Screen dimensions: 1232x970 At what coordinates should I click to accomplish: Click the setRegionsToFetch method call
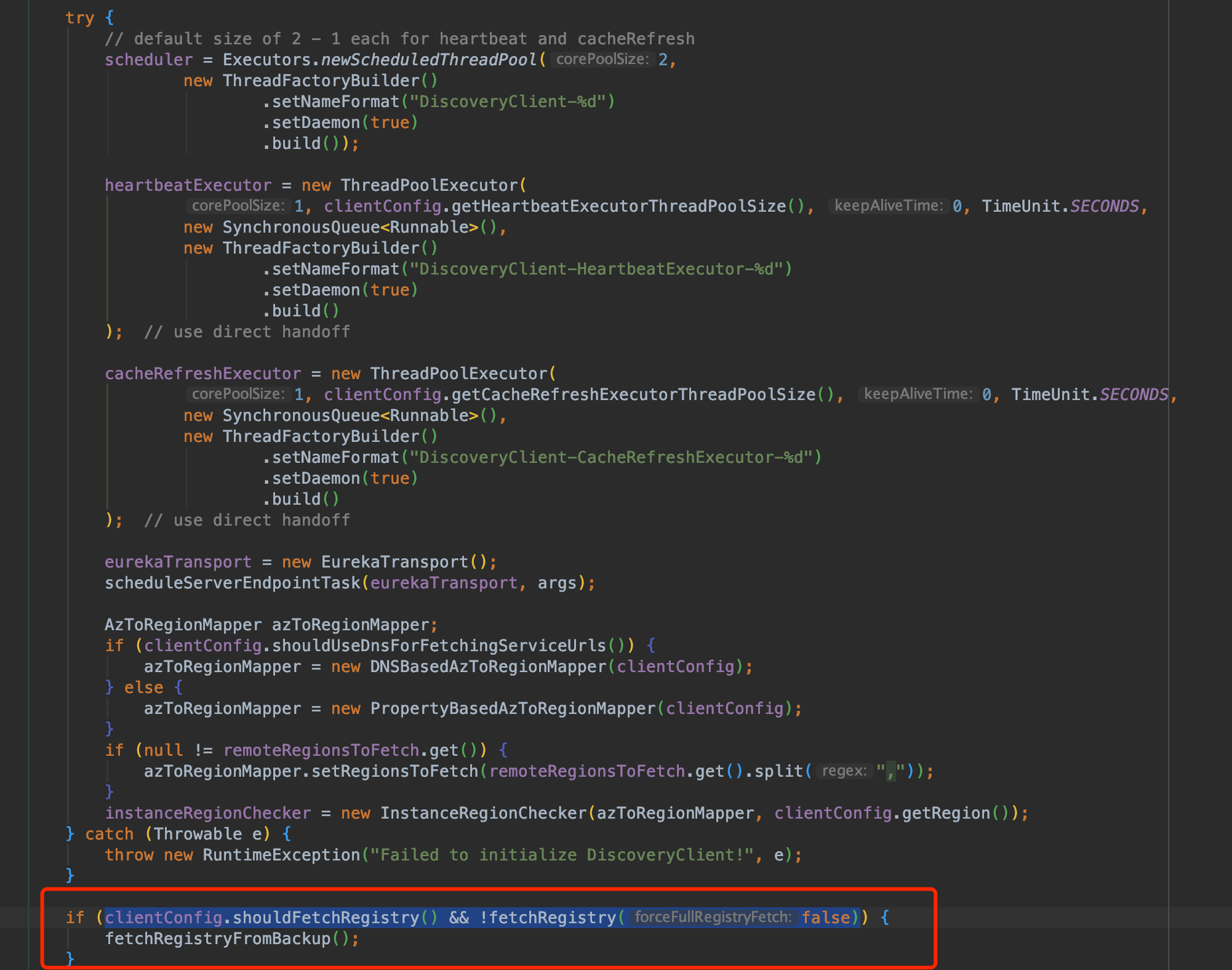394,771
